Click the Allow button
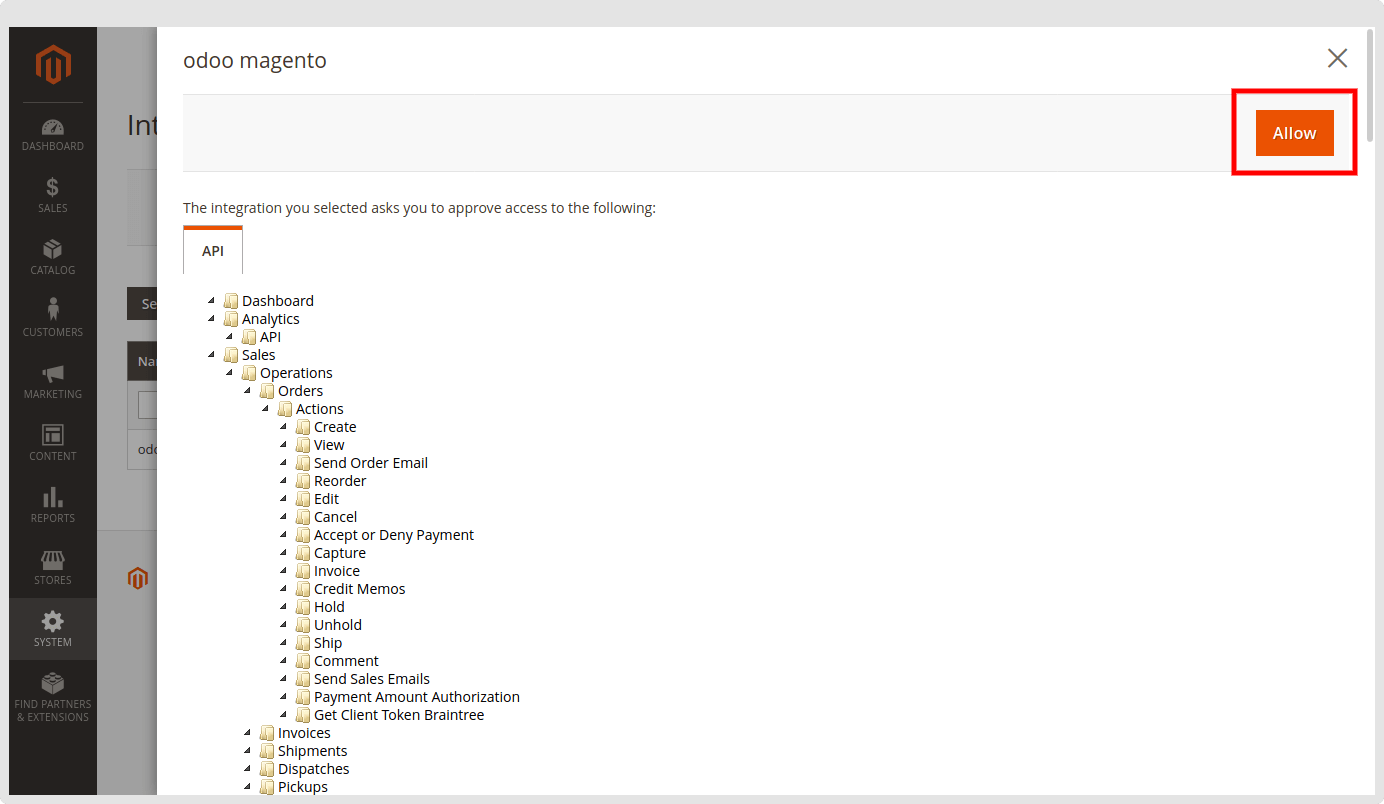Image resolution: width=1384 pixels, height=804 pixels. (1294, 133)
